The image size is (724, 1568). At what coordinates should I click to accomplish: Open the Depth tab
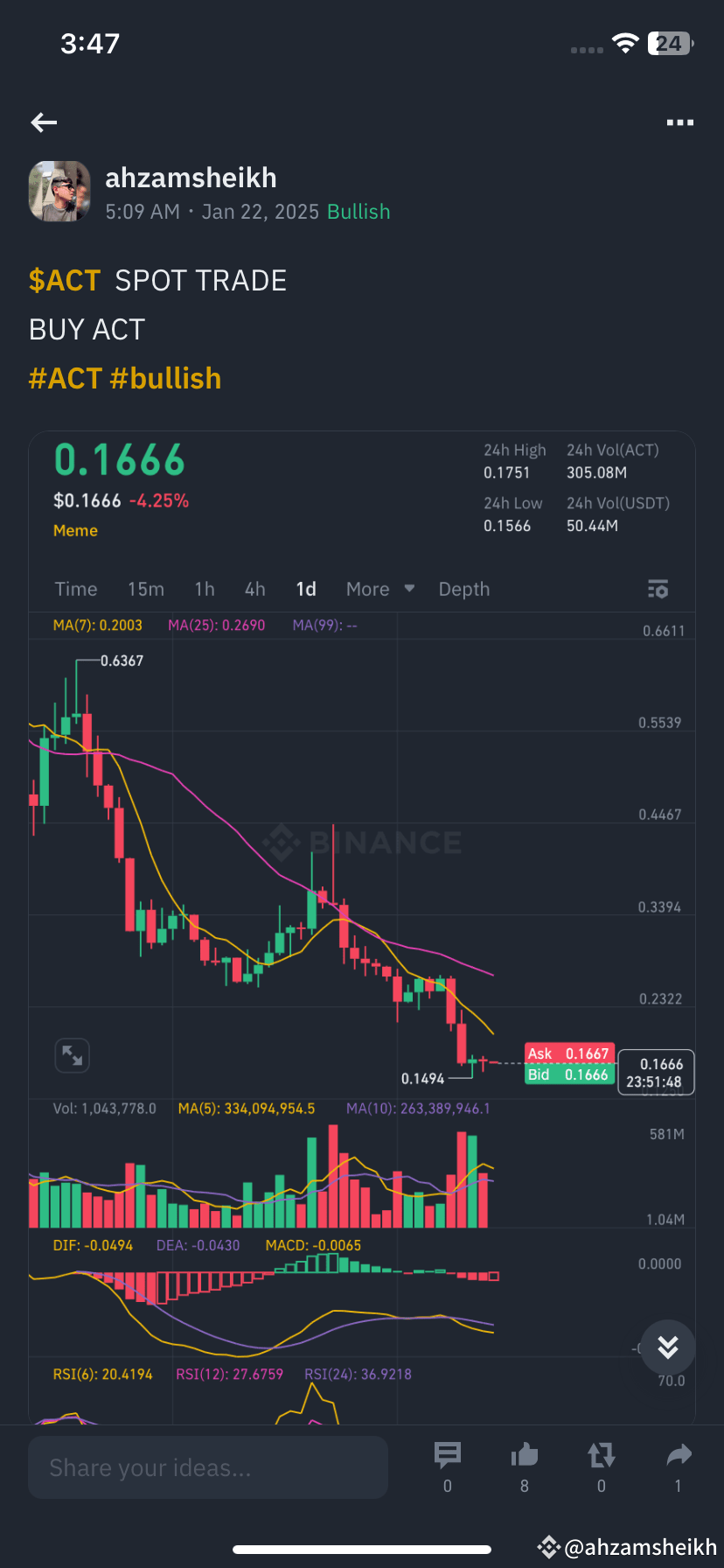pos(463,589)
